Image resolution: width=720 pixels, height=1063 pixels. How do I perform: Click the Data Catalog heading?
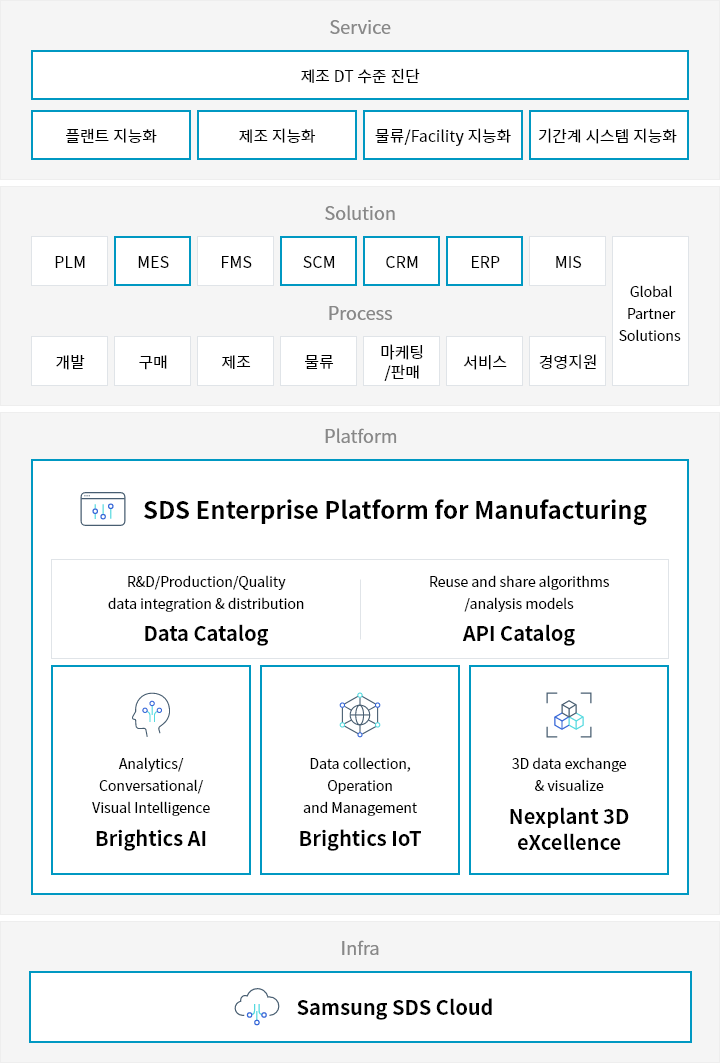[206, 633]
